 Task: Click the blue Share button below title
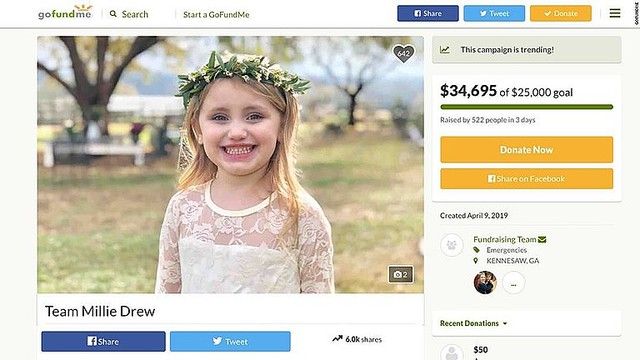(x=103, y=342)
